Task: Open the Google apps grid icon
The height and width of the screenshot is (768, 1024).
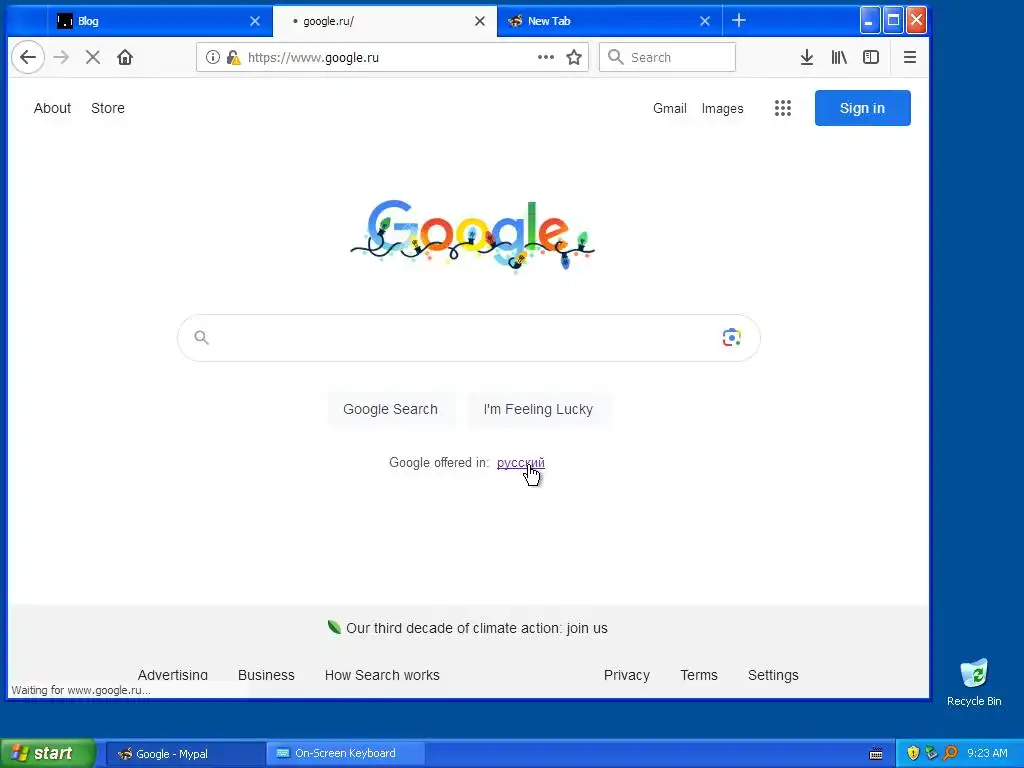Action: tap(783, 108)
